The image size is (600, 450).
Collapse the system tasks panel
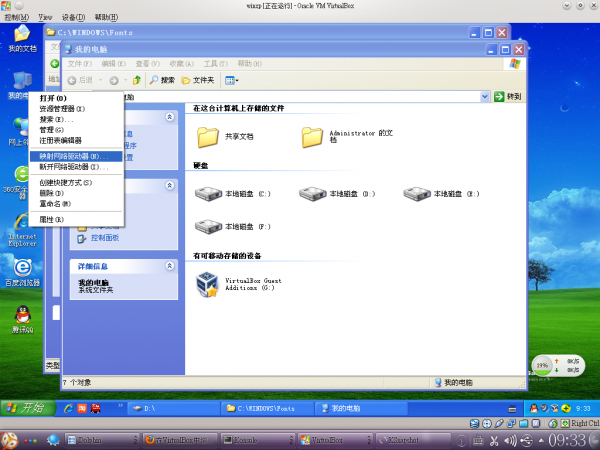170,117
